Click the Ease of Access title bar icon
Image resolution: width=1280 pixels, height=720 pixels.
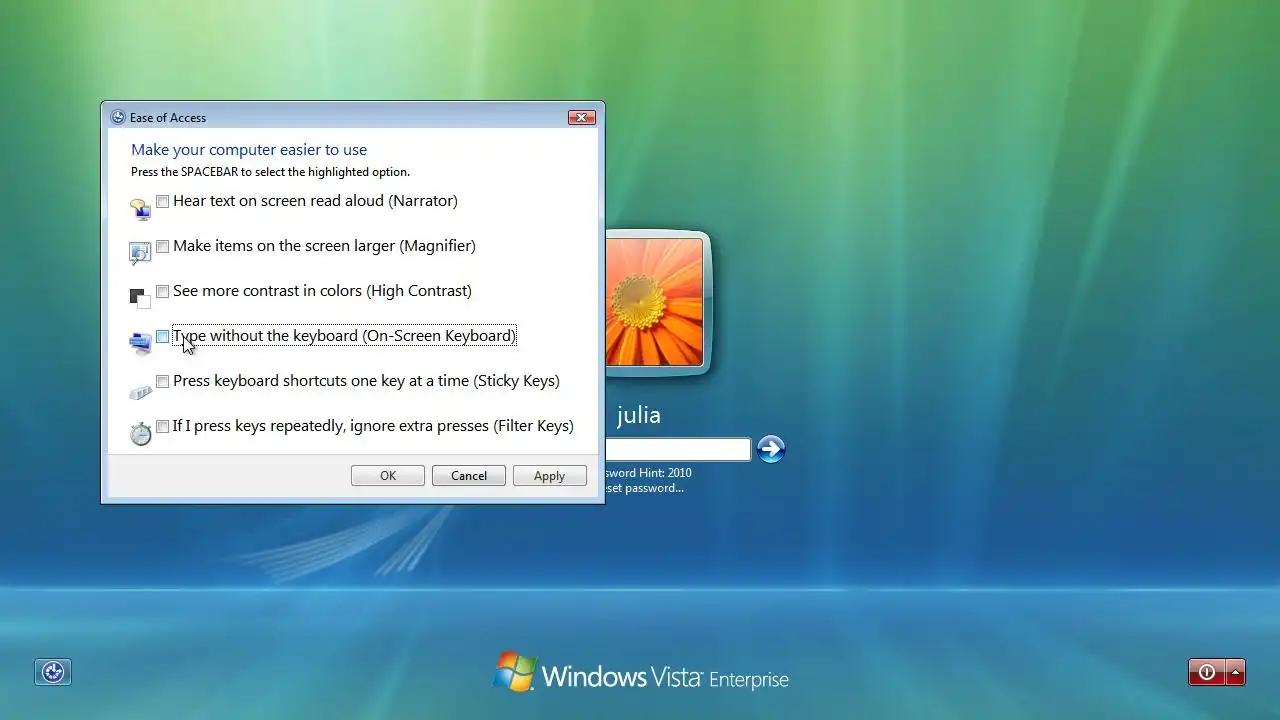click(x=118, y=117)
